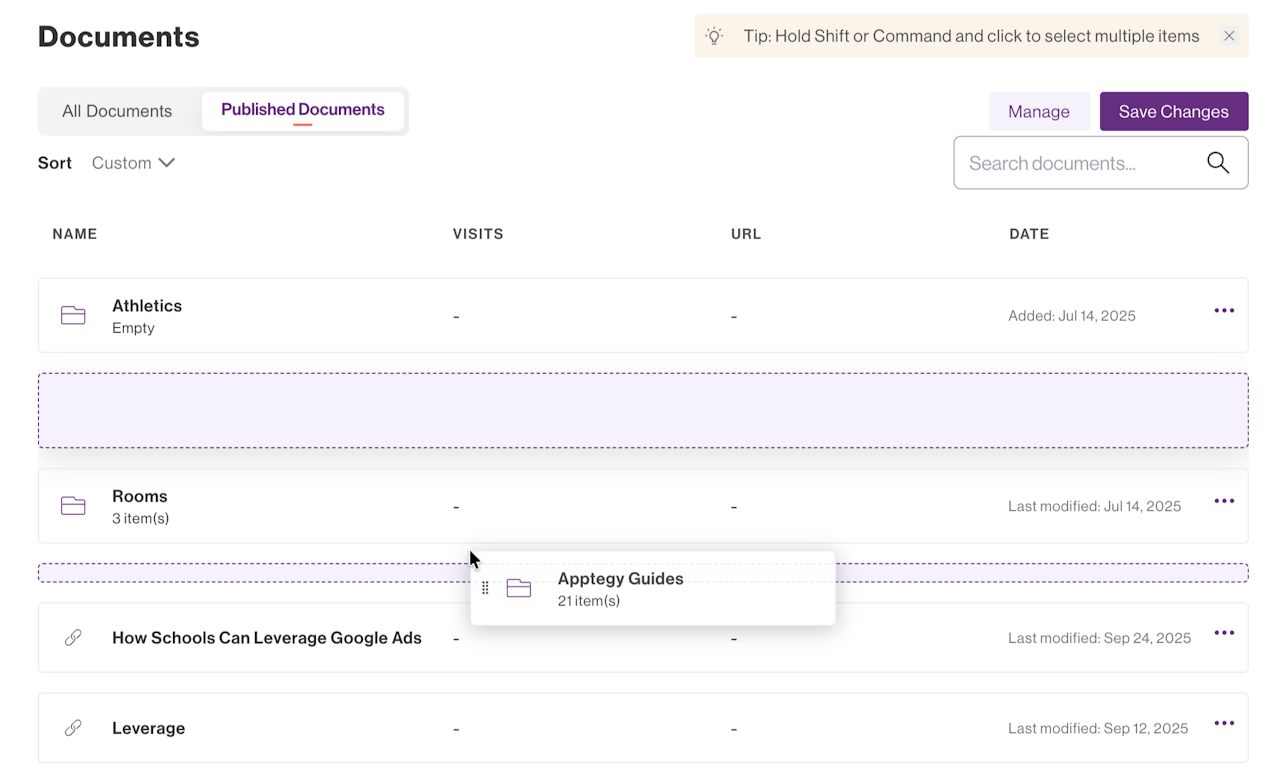Click the Apptegy Guides drag handle

(485, 588)
